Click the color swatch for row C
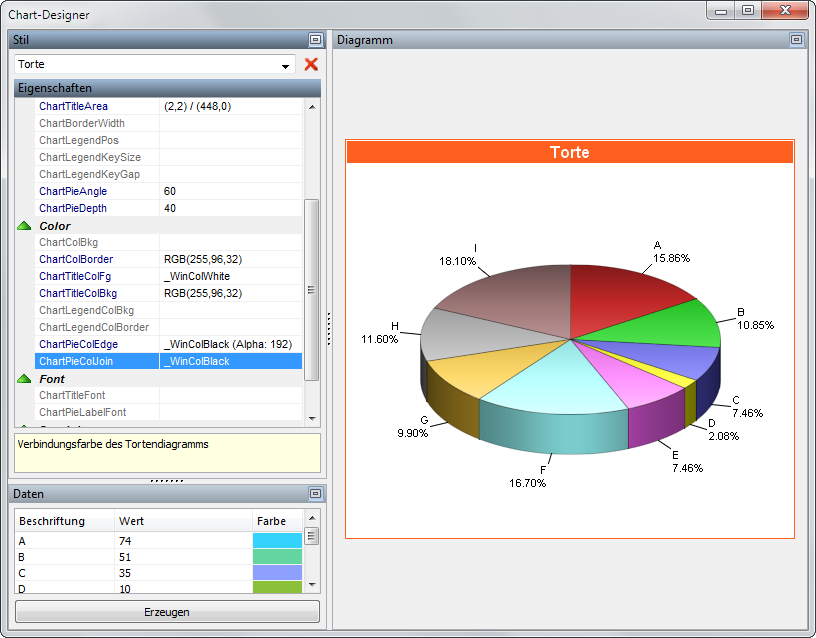This screenshot has width=816, height=638. point(277,573)
